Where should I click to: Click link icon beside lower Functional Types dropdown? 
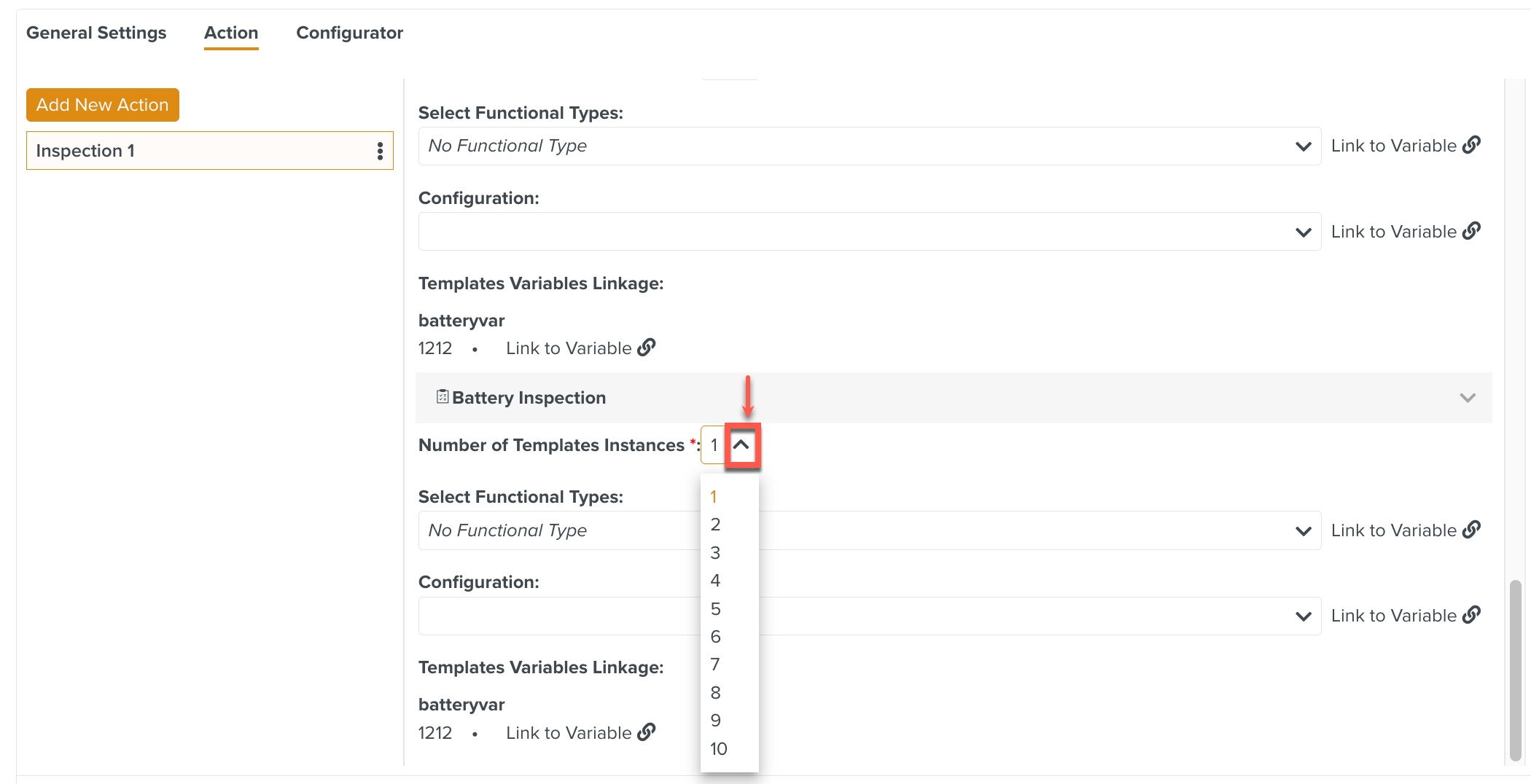(1472, 530)
